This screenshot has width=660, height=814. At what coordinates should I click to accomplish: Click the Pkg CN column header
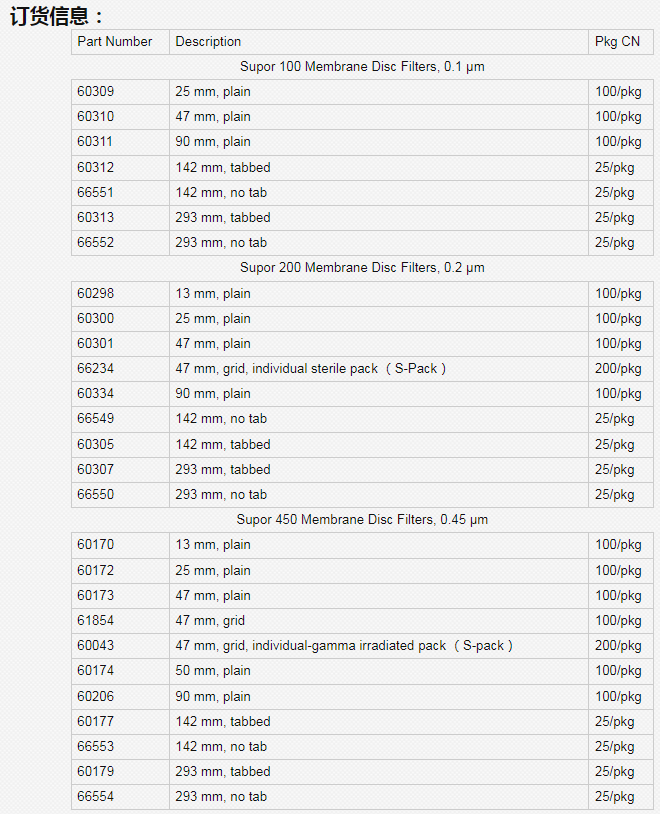[621, 42]
